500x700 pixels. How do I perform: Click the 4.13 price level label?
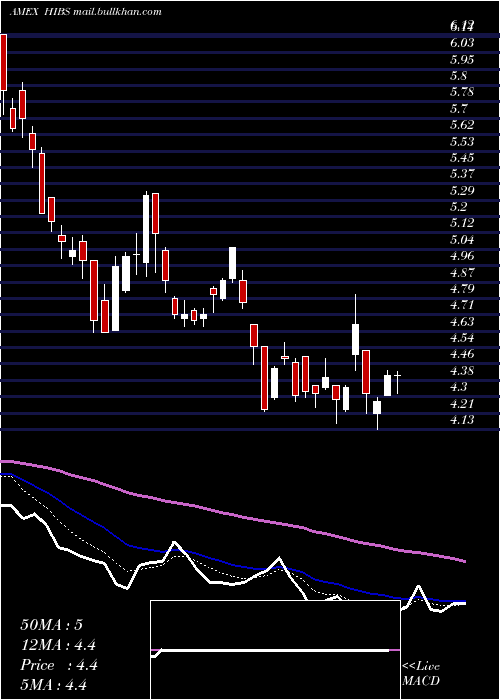(x=462, y=420)
